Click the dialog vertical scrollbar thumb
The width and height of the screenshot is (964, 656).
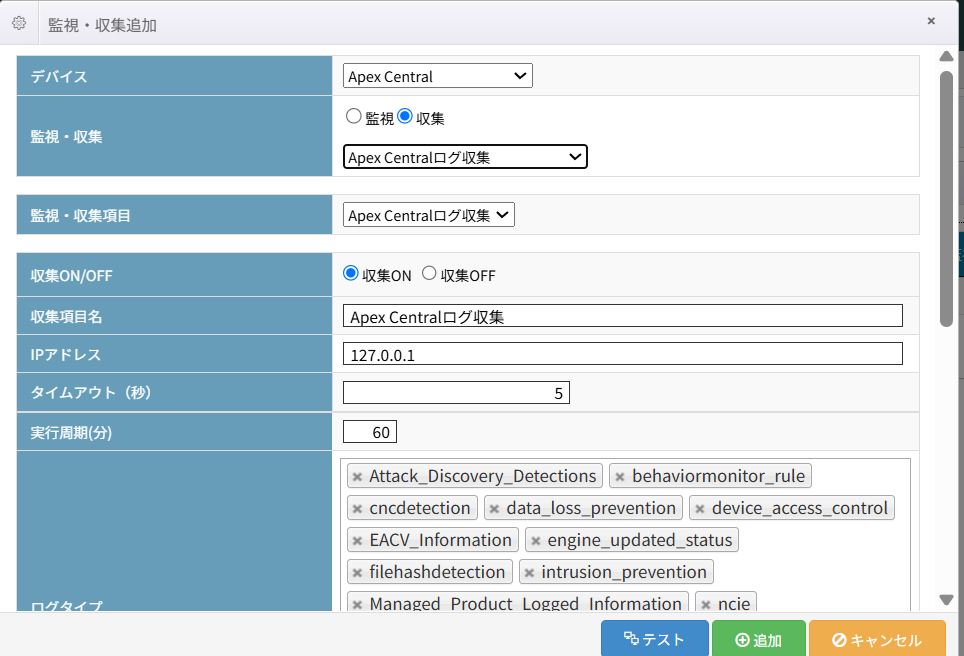(946, 199)
